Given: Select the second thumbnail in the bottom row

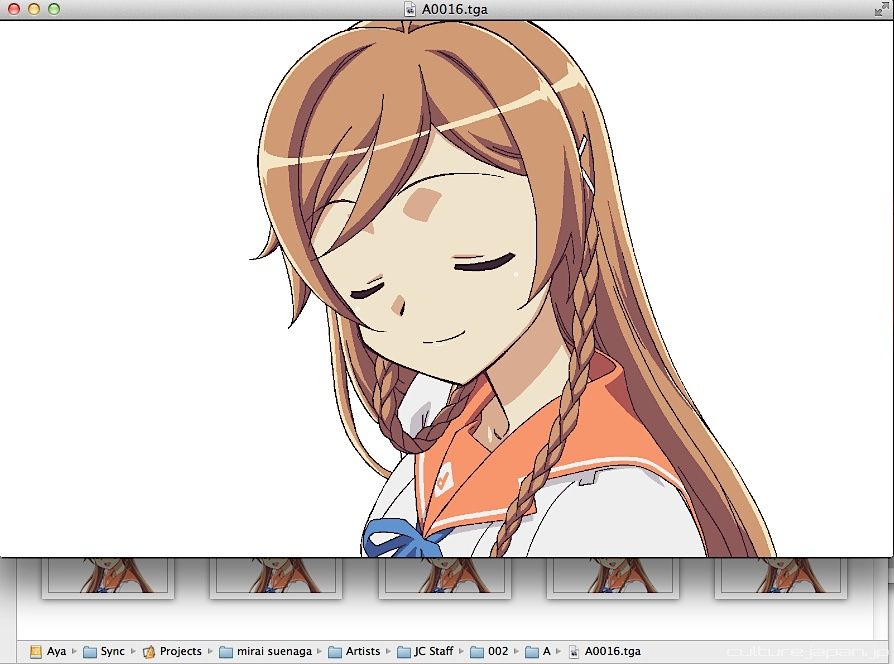Looking at the screenshot, I should click(275, 577).
